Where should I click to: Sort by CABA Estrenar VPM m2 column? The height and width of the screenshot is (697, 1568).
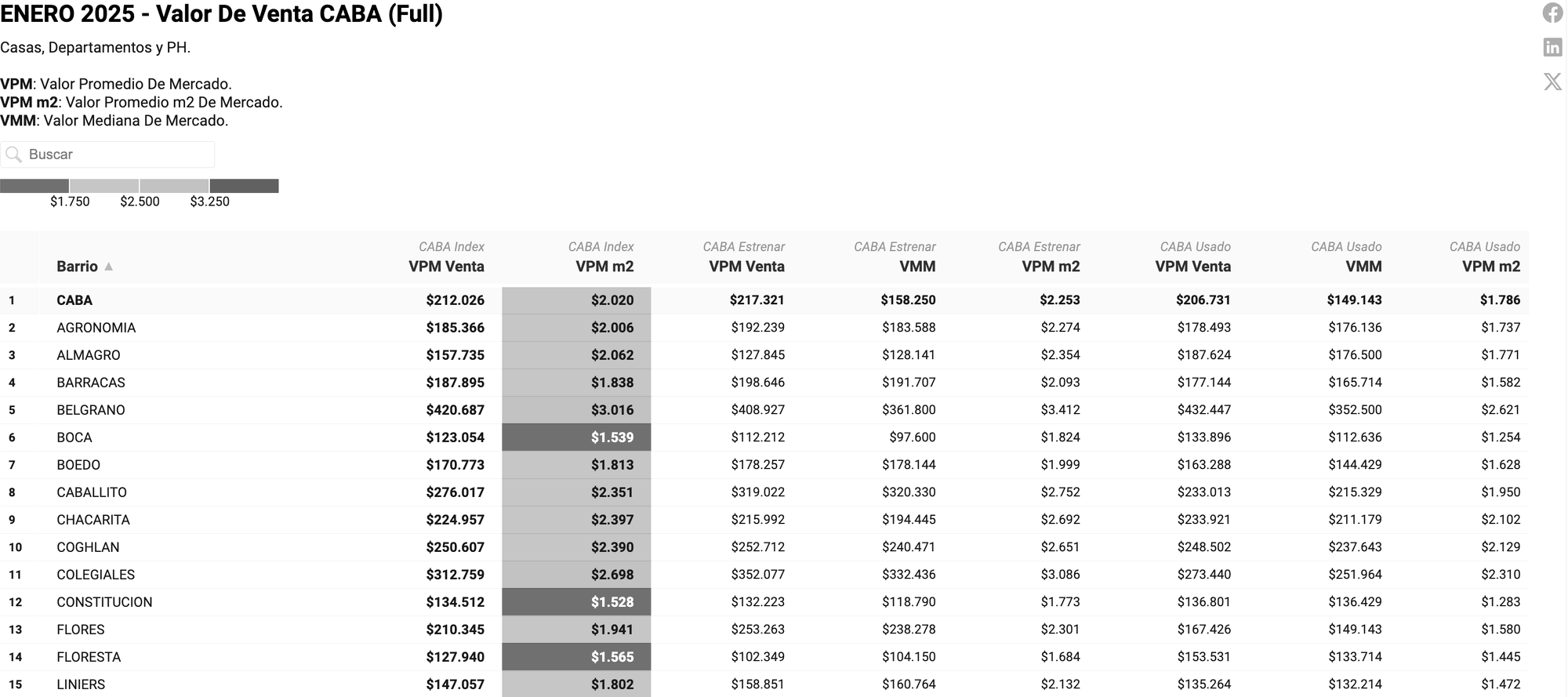click(1051, 267)
